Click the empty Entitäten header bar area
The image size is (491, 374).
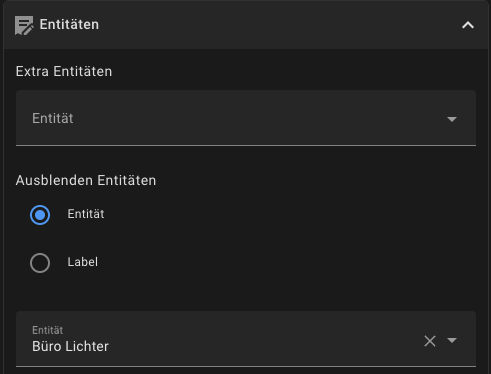coord(280,25)
